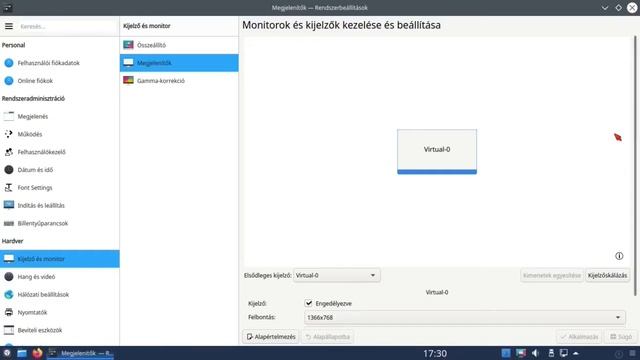The image size is (640, 360).
Task: Open Hang és videó settings
Action: point(60,277)
